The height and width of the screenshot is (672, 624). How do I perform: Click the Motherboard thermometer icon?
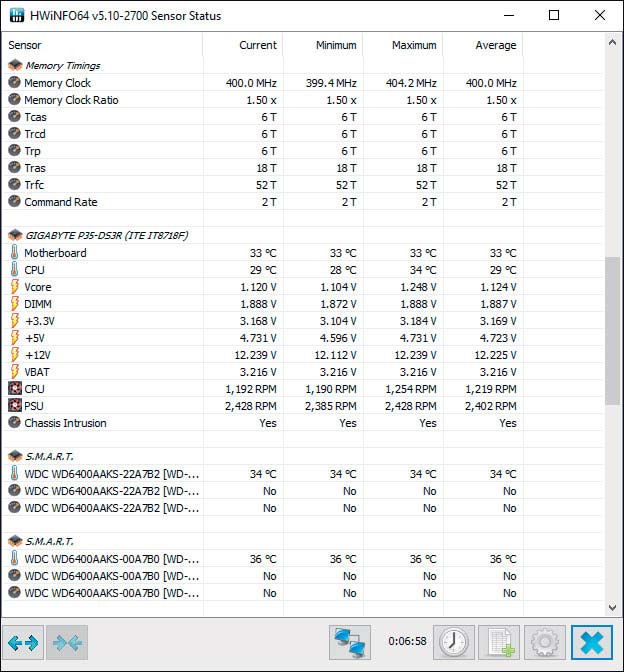[15, 252]
